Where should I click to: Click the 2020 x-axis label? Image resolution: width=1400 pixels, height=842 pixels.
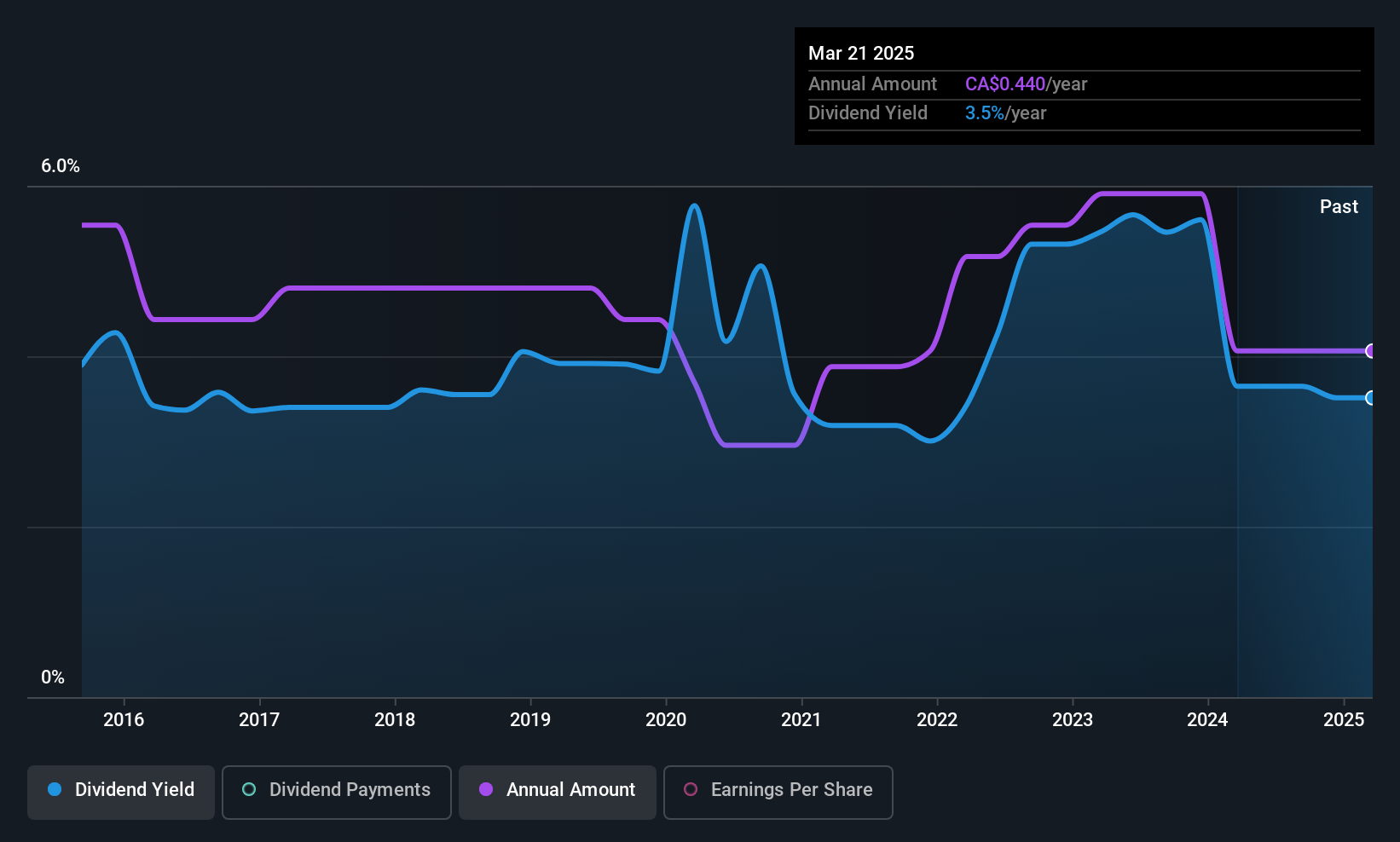(666, 719)
